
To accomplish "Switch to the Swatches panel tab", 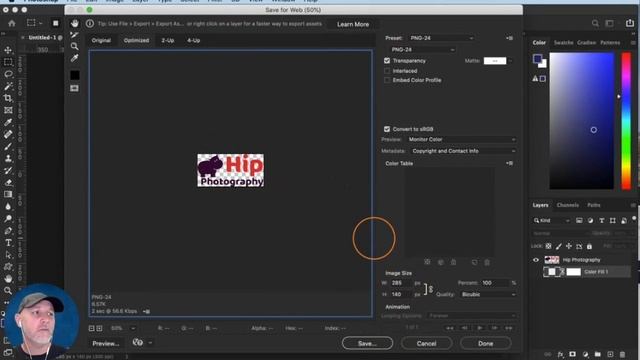I will 563,42.
